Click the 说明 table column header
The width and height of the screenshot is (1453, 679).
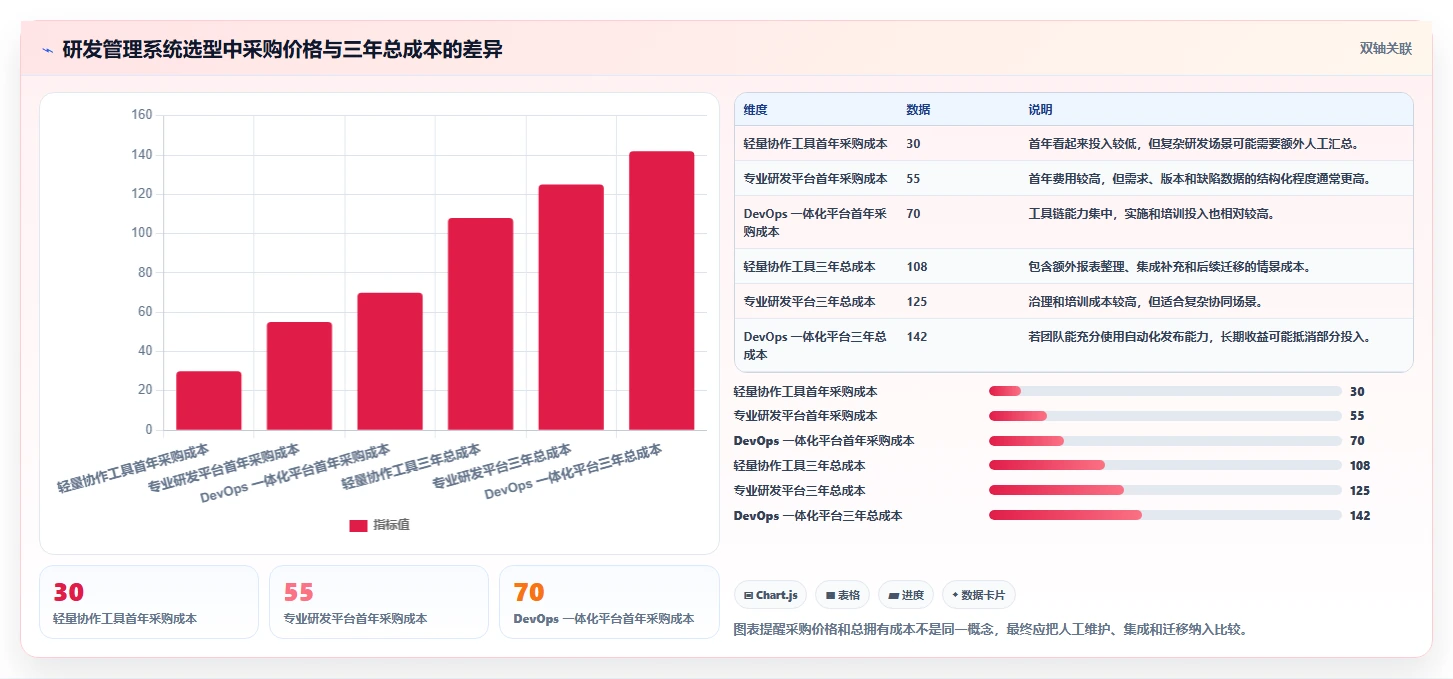1041,110
